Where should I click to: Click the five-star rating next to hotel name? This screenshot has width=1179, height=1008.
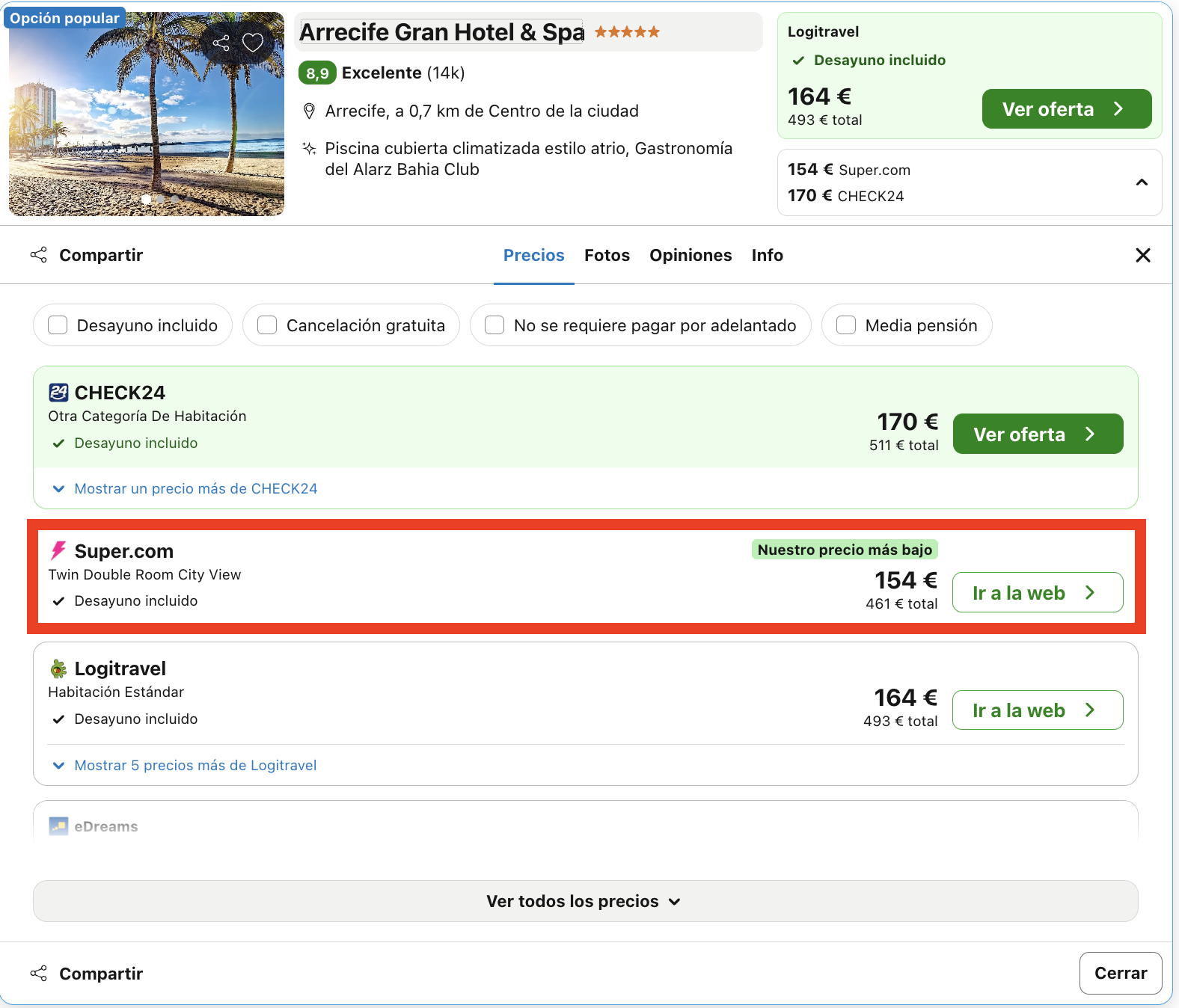point(628,31)
